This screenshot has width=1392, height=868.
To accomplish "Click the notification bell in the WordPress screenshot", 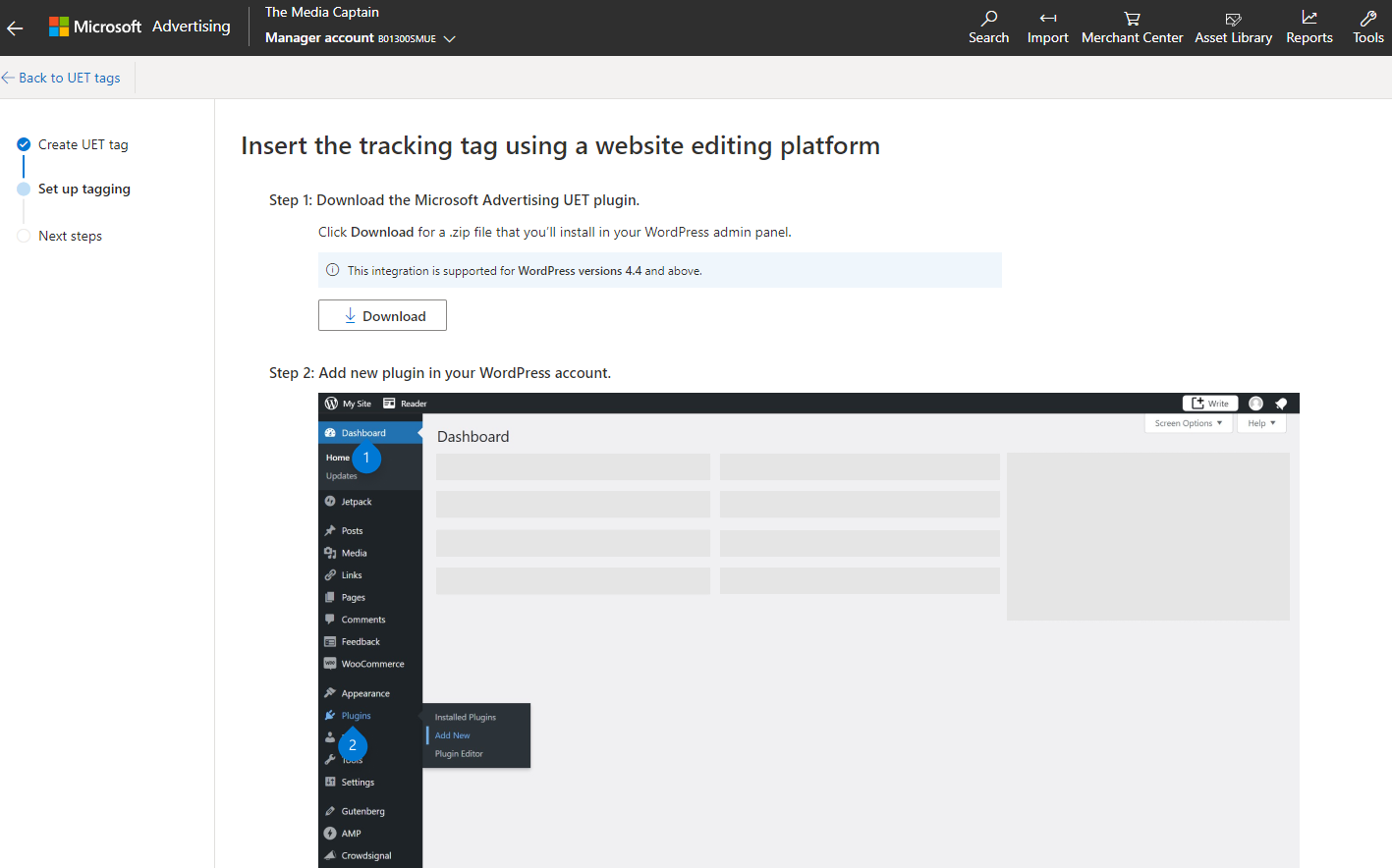I will point(1281,404).
